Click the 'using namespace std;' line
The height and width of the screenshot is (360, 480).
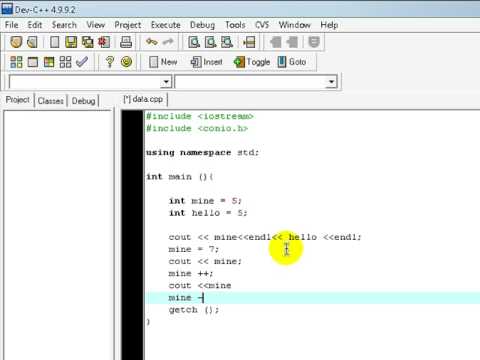[x=202, y=153]
